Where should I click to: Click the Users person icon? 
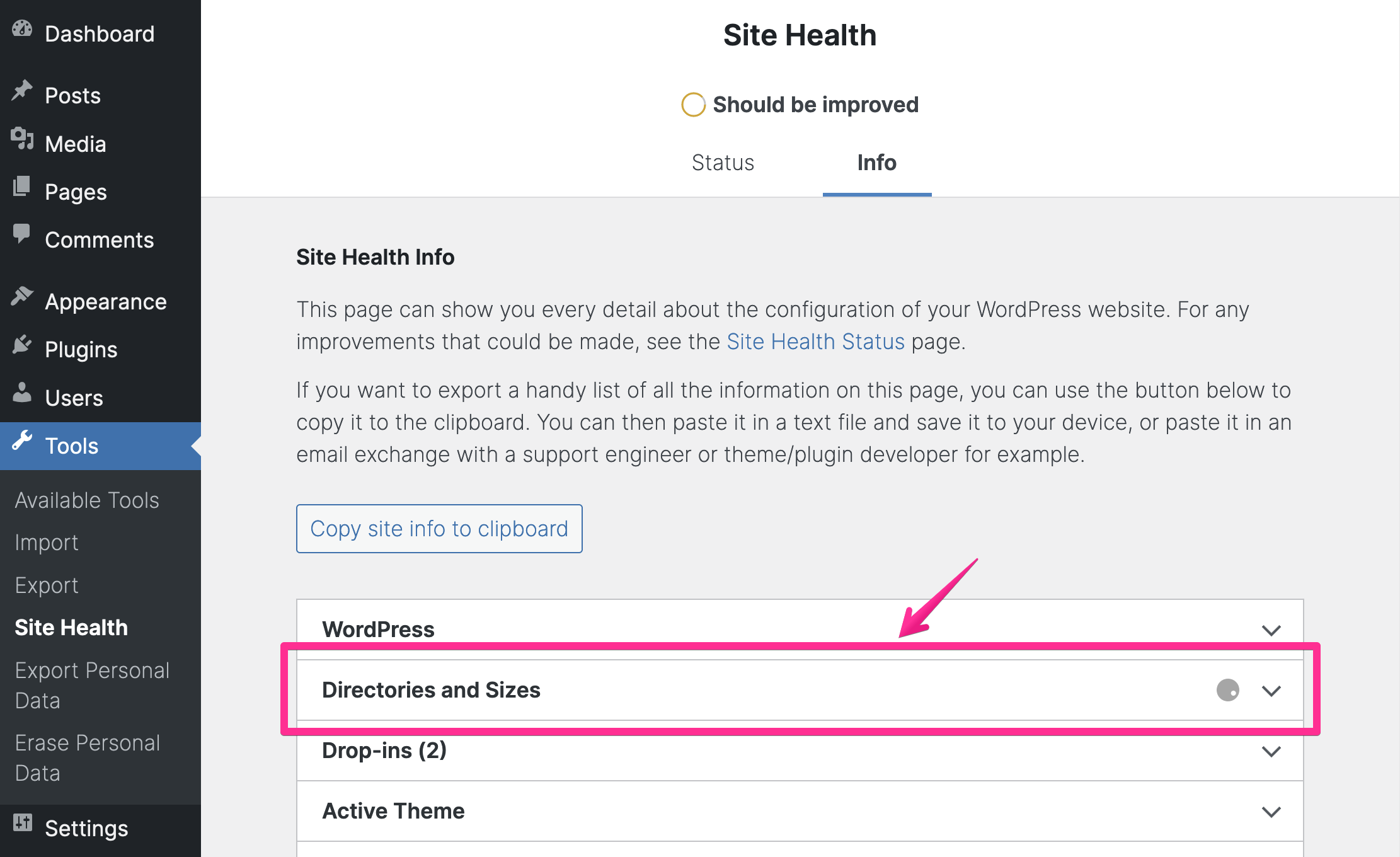22,393
